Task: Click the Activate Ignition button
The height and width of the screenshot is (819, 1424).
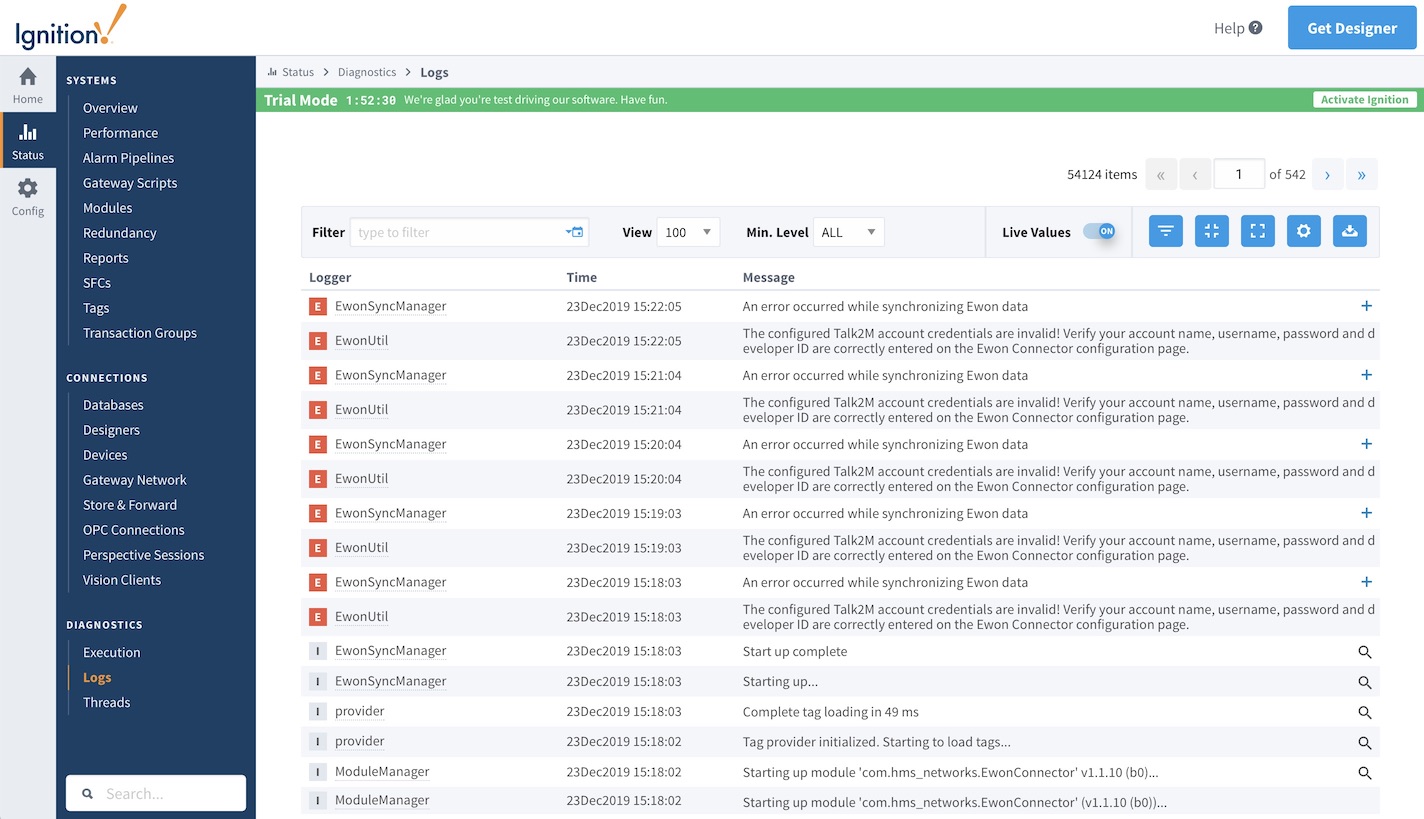Action: pyautogui.click(x=1365, y=100)
